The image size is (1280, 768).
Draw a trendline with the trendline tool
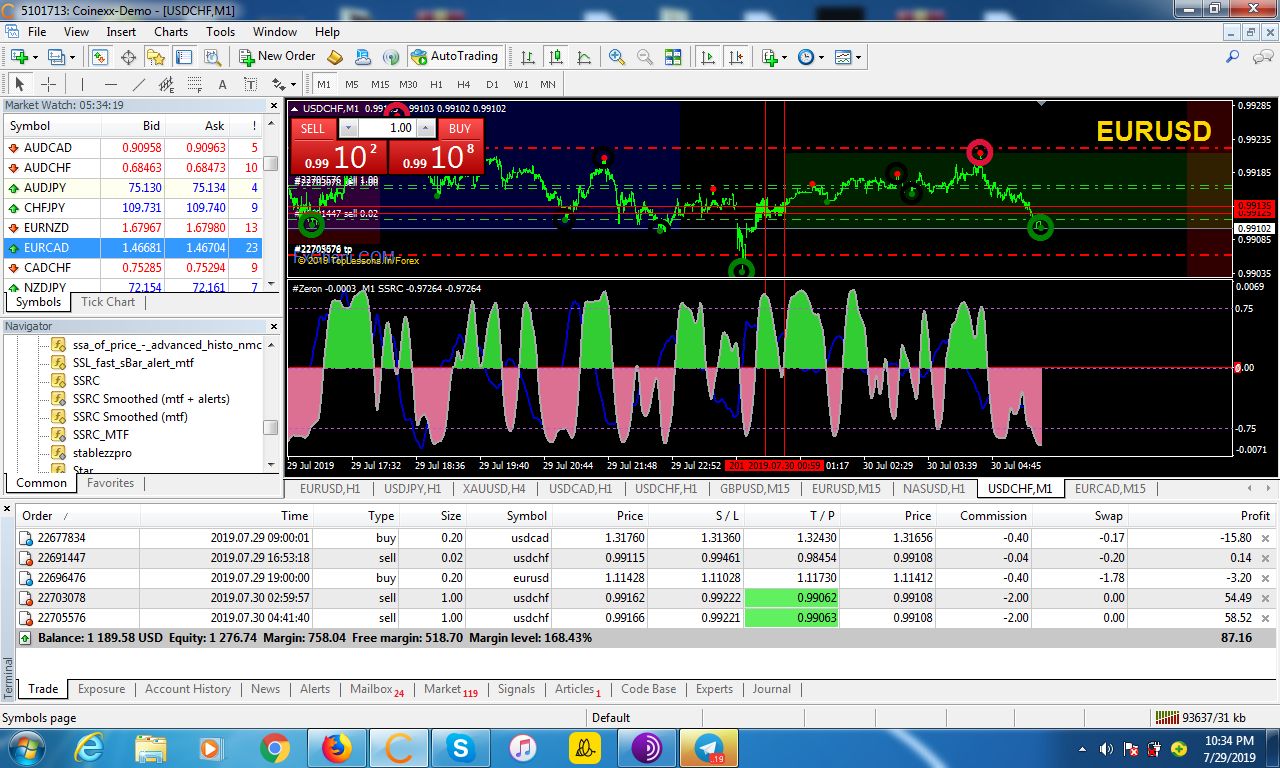[x=139, y=85]
